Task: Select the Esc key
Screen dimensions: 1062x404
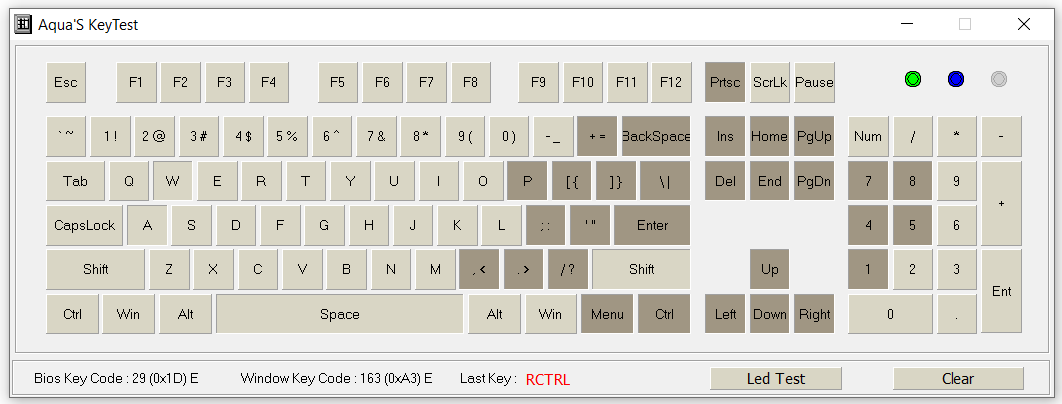Action: [x=66, y=82]
